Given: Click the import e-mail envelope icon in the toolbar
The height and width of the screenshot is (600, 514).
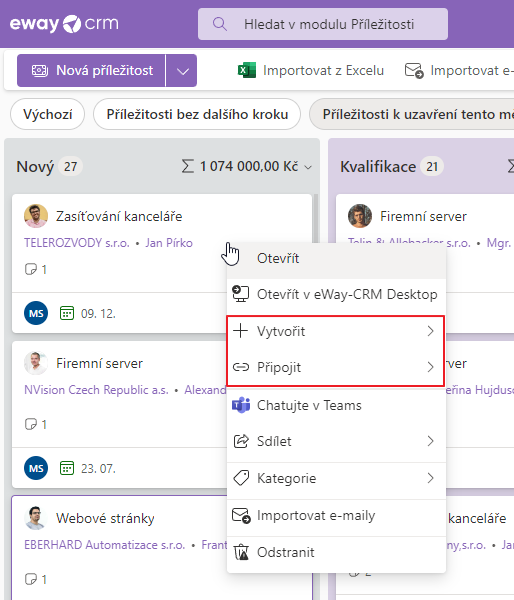Looking at the screenshot, I should click(x=414, y=71).
